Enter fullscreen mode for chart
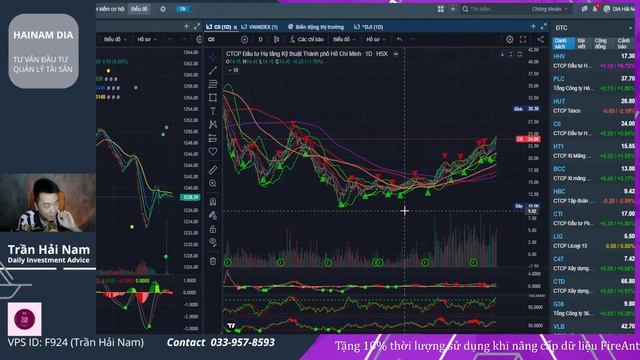This screenshot has height=360, width=640. (523, 40)
